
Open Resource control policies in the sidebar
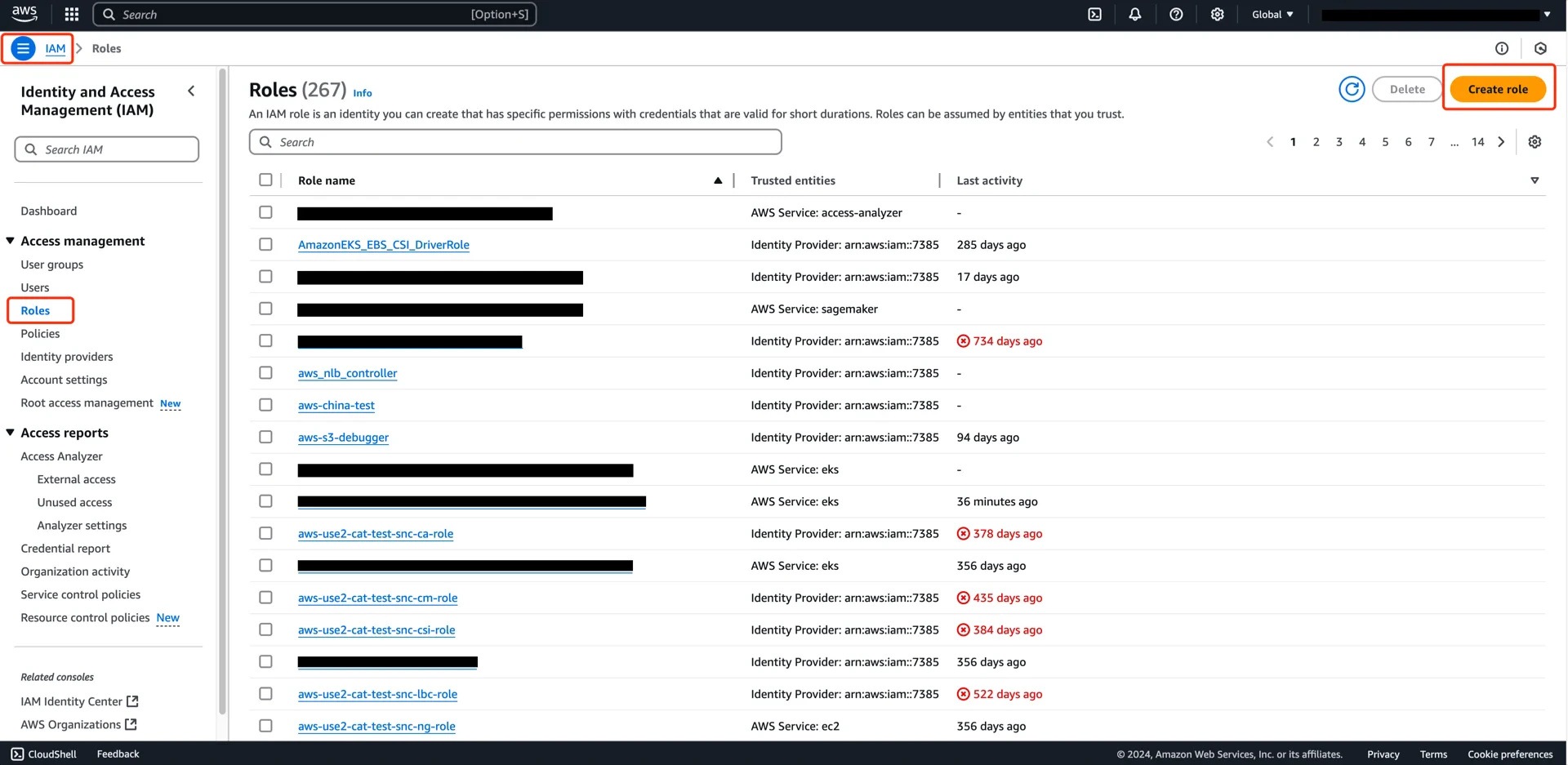(85, 617)
